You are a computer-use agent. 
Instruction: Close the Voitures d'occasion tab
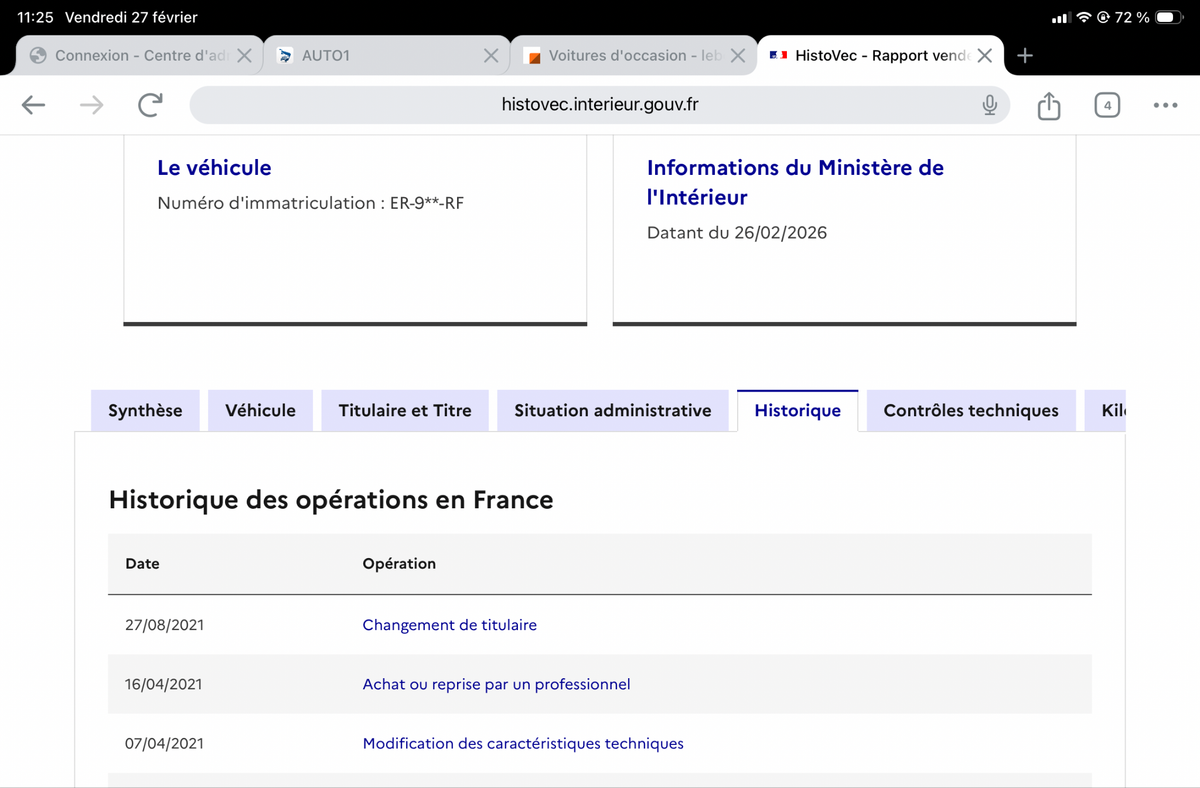[738, 56]
